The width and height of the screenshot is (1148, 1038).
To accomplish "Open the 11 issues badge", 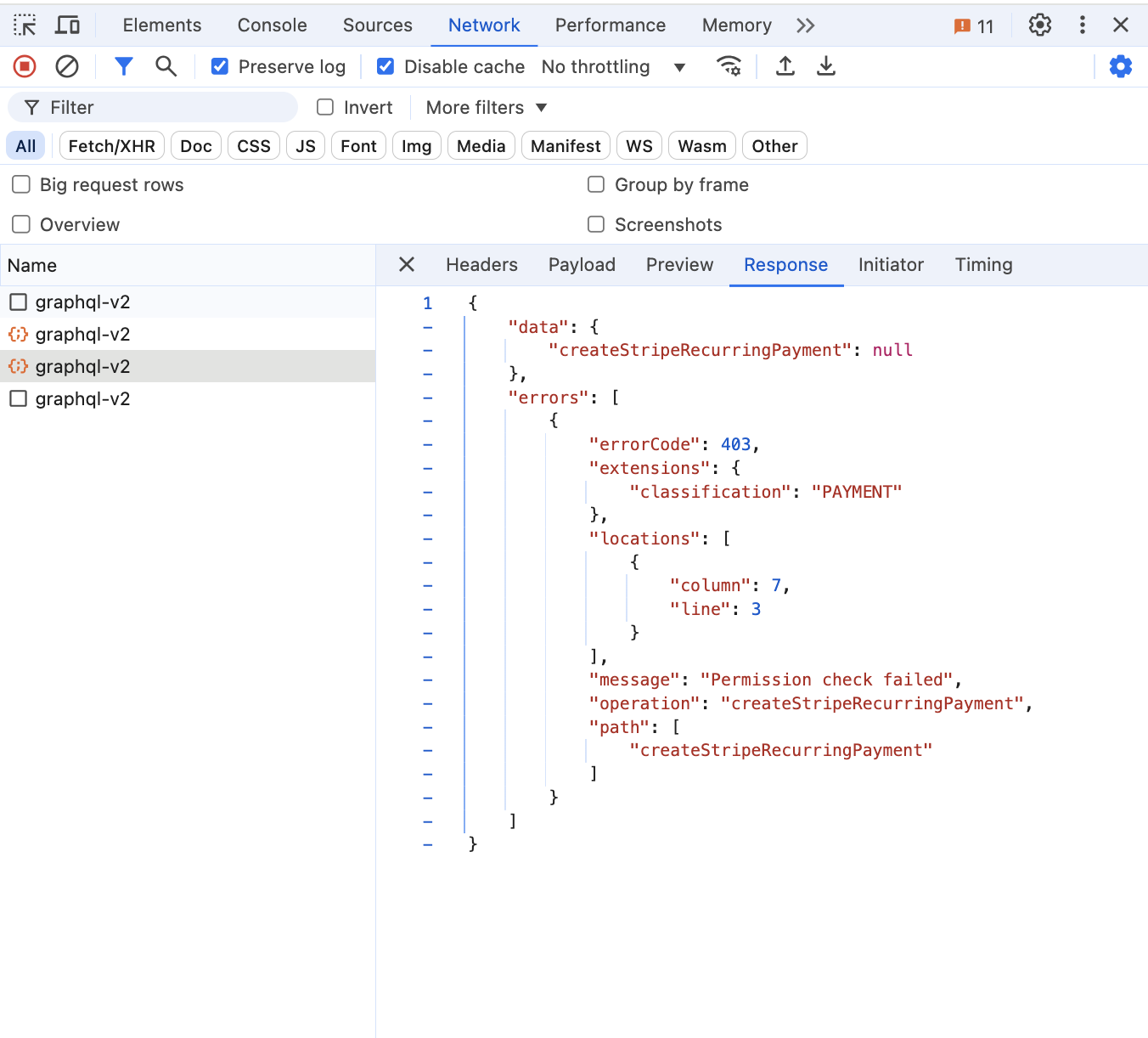I will (974, 26).
